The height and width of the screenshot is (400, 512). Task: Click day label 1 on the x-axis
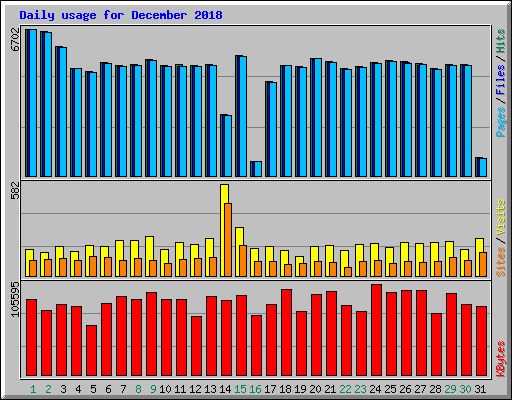pos(33,389)
